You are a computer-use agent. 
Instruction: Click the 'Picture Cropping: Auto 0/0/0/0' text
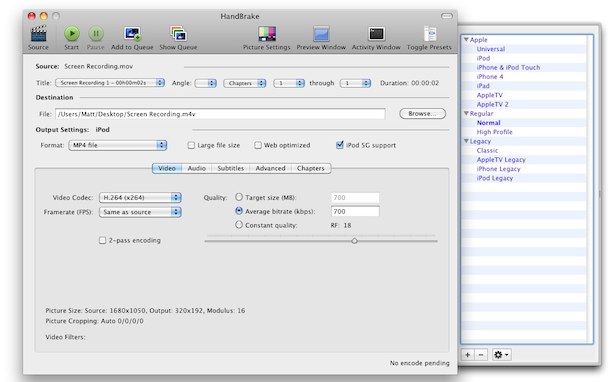(x=94, y=321)
